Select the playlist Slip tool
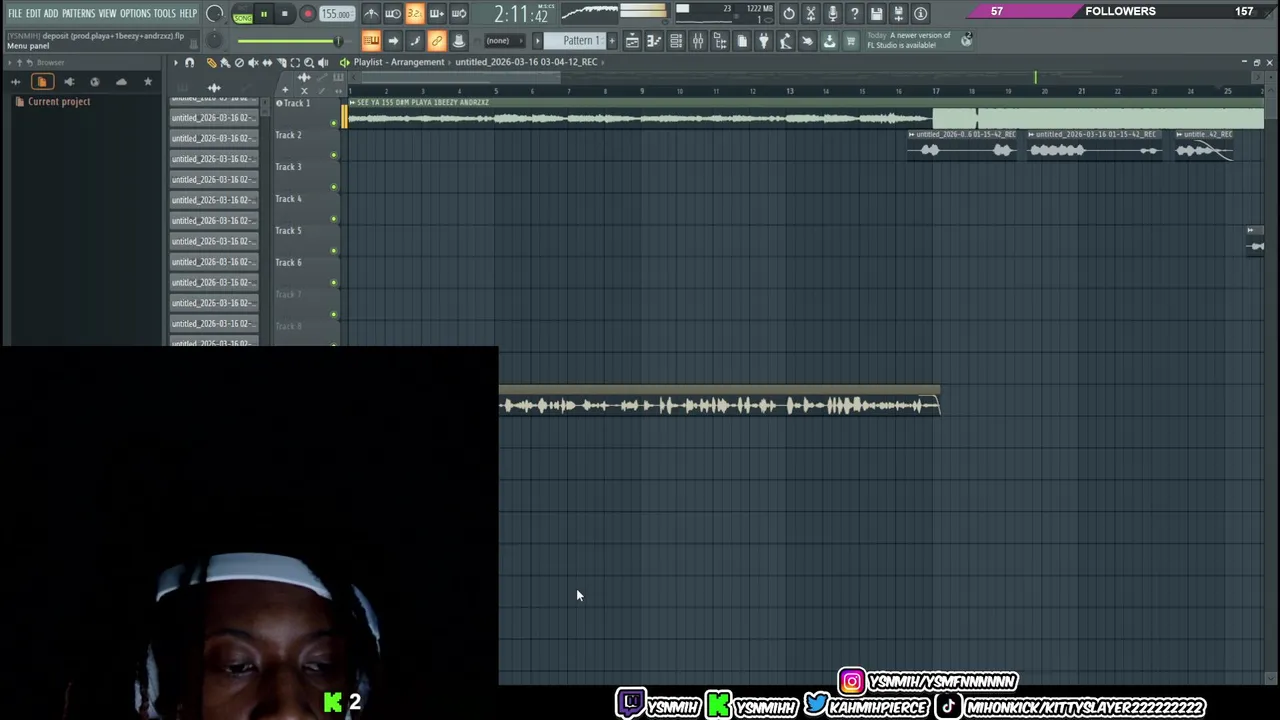The height and width of the screenshot is (720, 1280). click(x=267, y=62)
